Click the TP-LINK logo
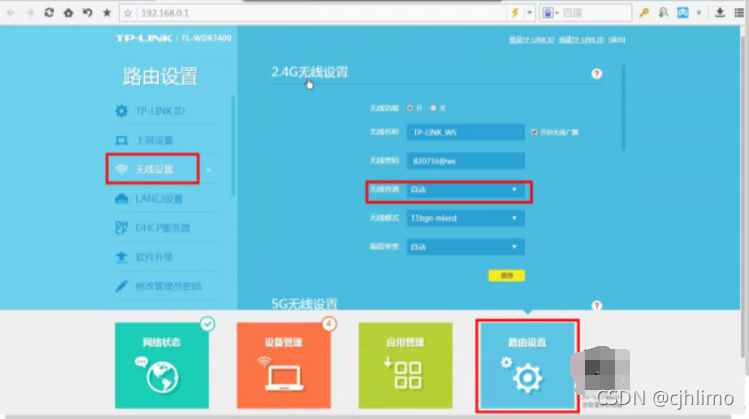Viewport: 749px width, 419px height. pyautogui.click(x=143, y=38)
